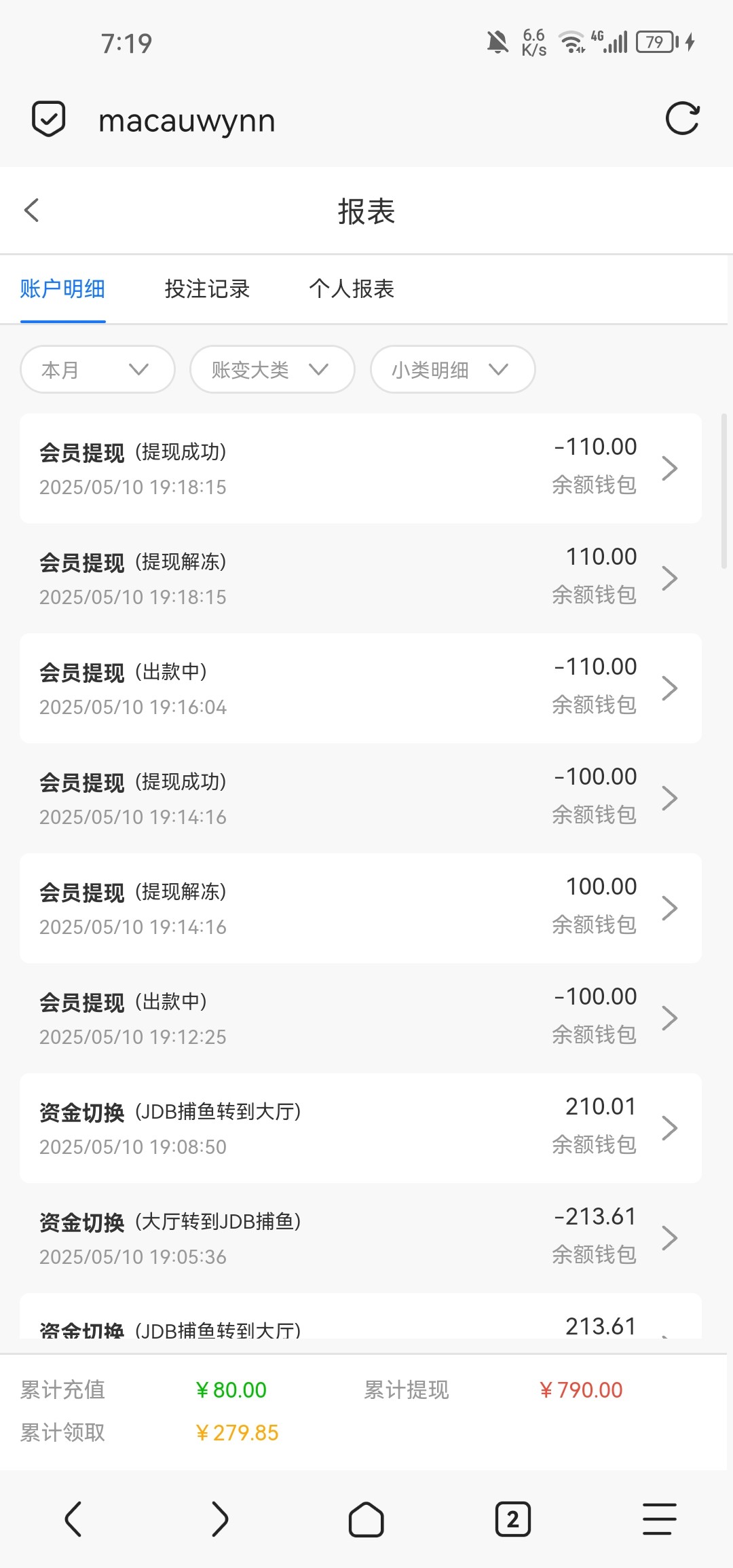Open the 19:18:15 提现成功 -110.00 record
This screenshot has width=733, height=1568.
coord(360,468)
